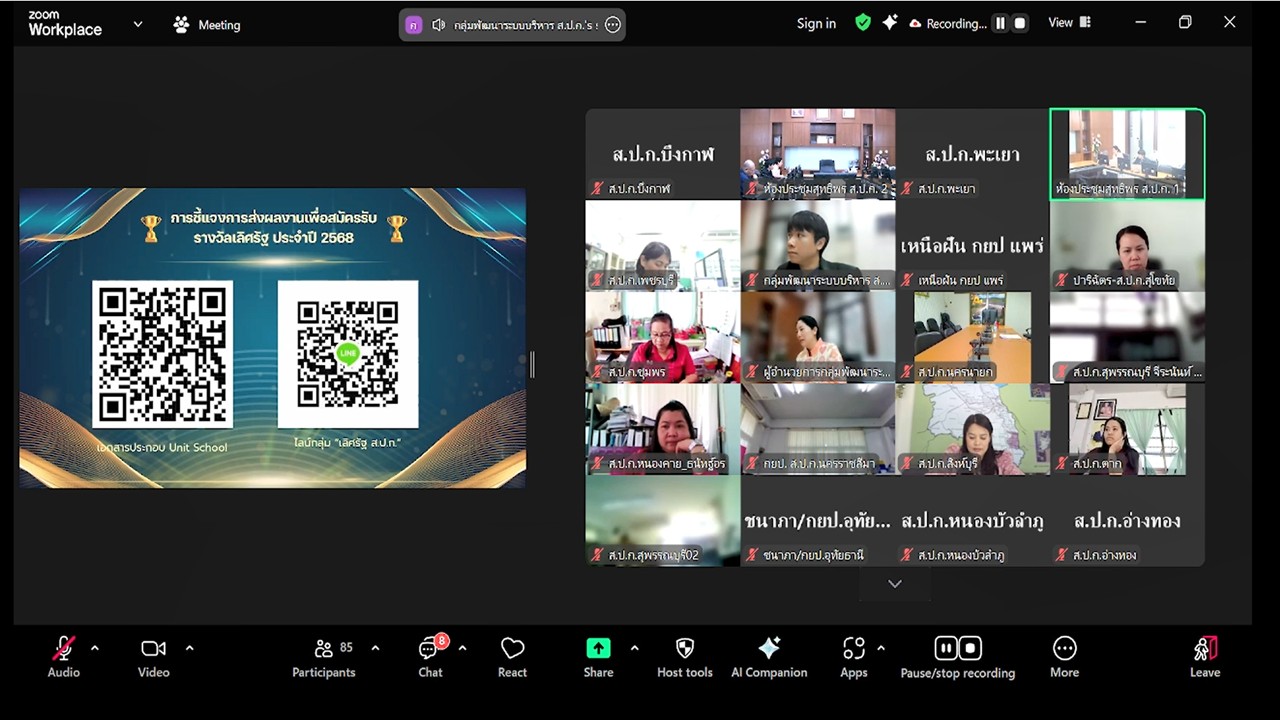1280x720 pixels.
Task: Click the Recording... cloud indicator
Action: tap(947, 24)
